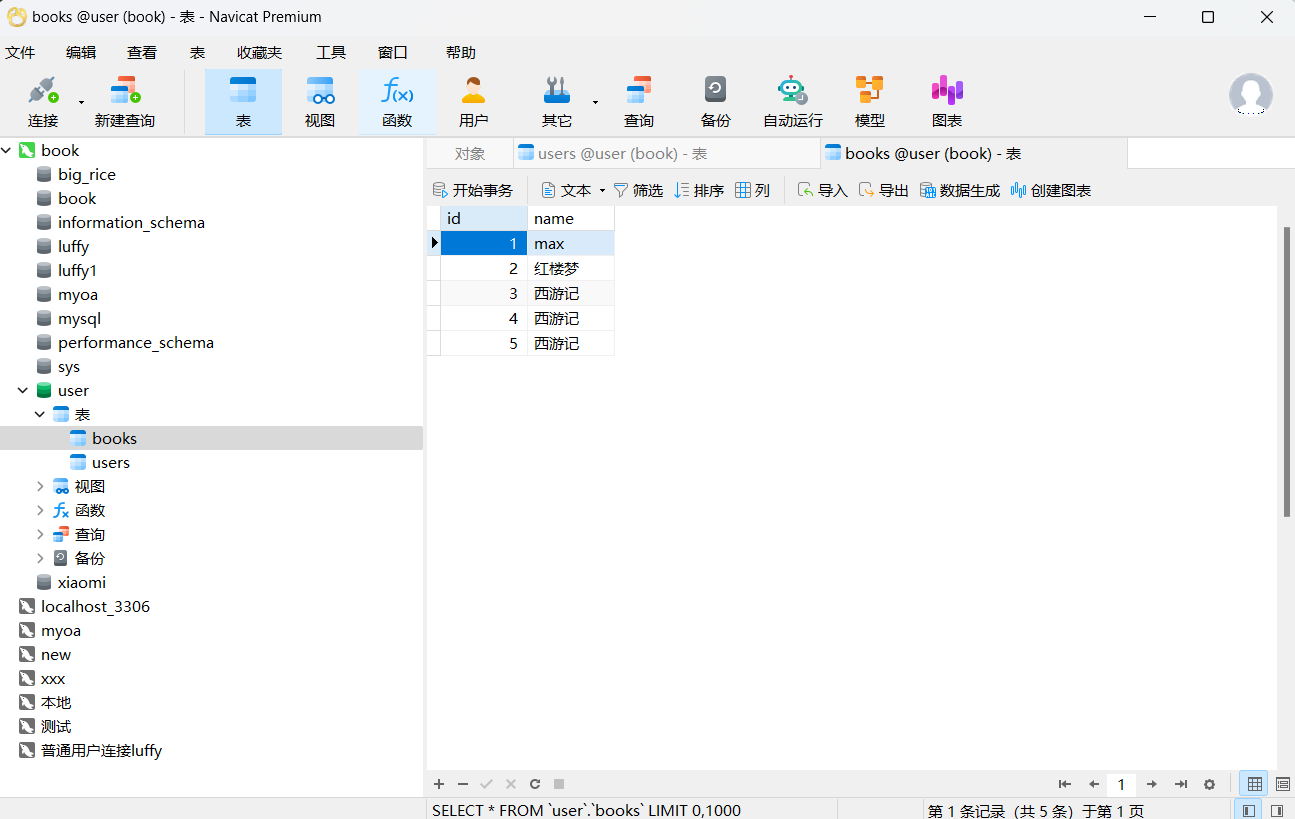Open the 其它 dropdown arrow
The height and width of the screenshot is (819, 1295).
595,102
